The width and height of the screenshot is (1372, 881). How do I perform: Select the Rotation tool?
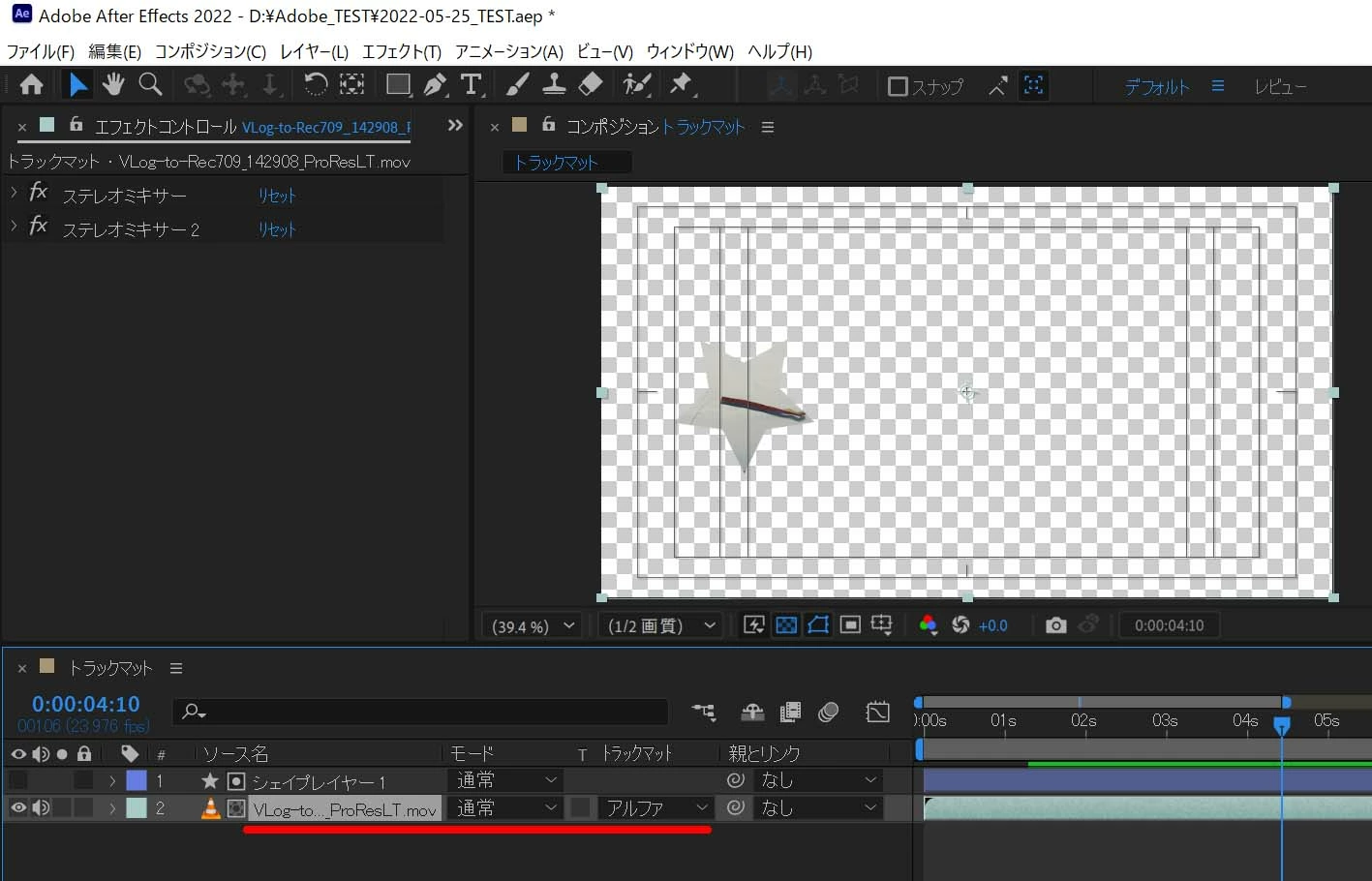coord(316,85)
